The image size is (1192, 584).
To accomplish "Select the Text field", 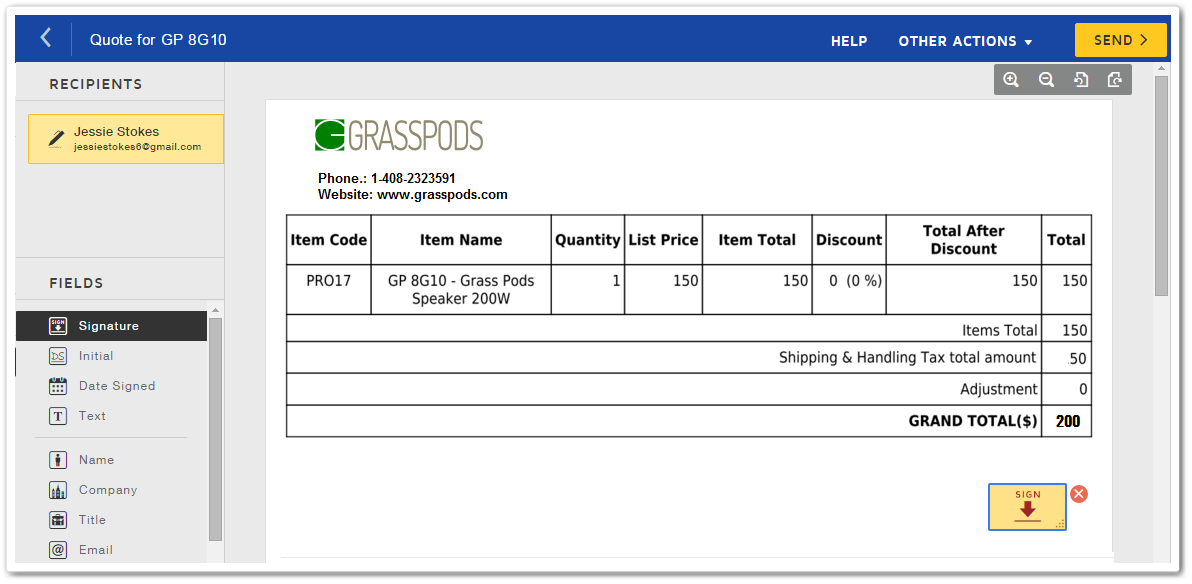I will (92, 416).
